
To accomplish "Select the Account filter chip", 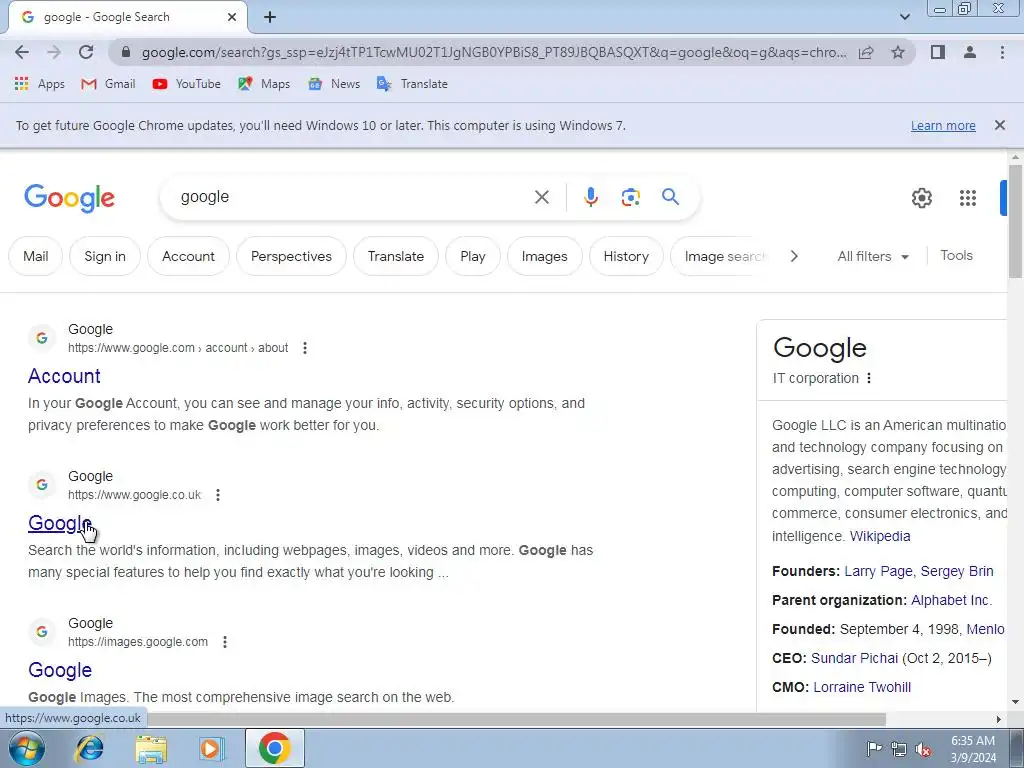I will (x=188, y=257).
